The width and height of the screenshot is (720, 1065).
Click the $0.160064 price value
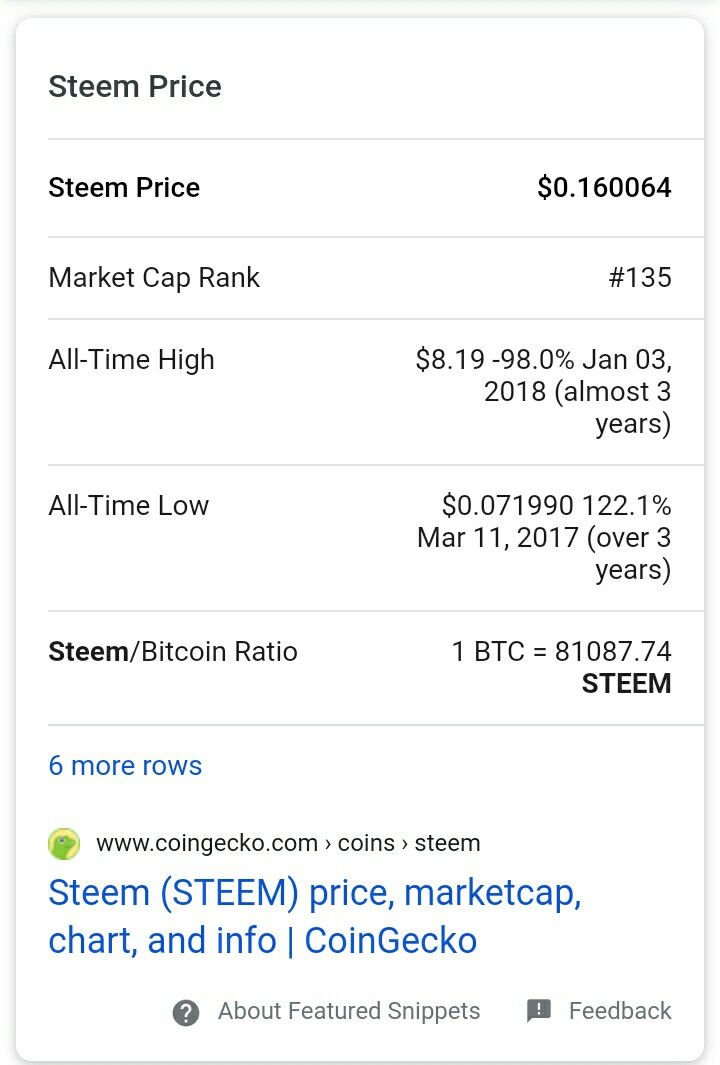(604, 187)
